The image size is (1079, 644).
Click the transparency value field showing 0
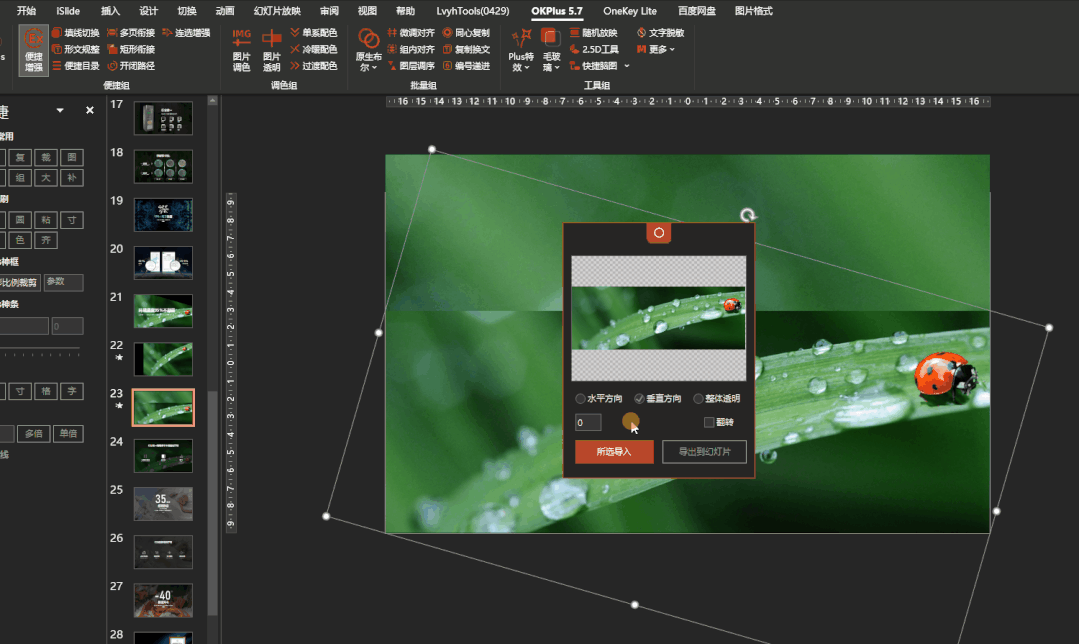tap(588, 422)
